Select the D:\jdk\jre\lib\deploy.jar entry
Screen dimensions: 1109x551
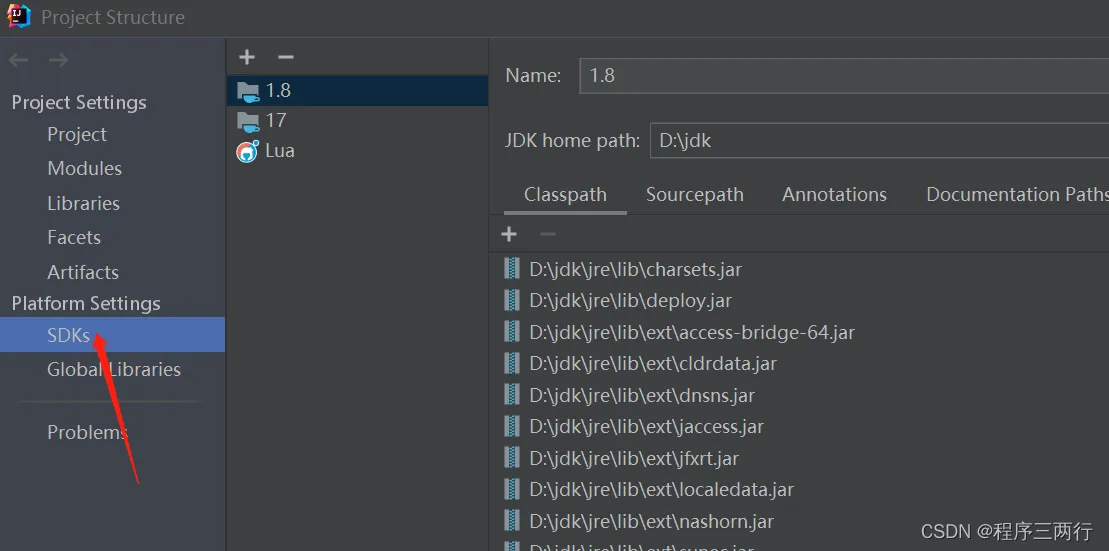(630, 301)
